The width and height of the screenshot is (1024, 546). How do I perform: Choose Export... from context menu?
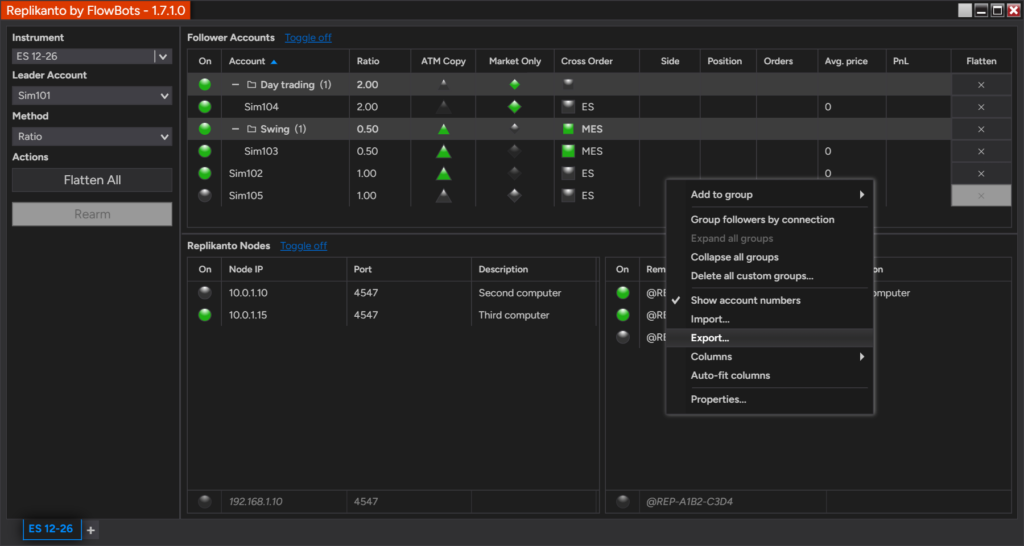point(769,338)
